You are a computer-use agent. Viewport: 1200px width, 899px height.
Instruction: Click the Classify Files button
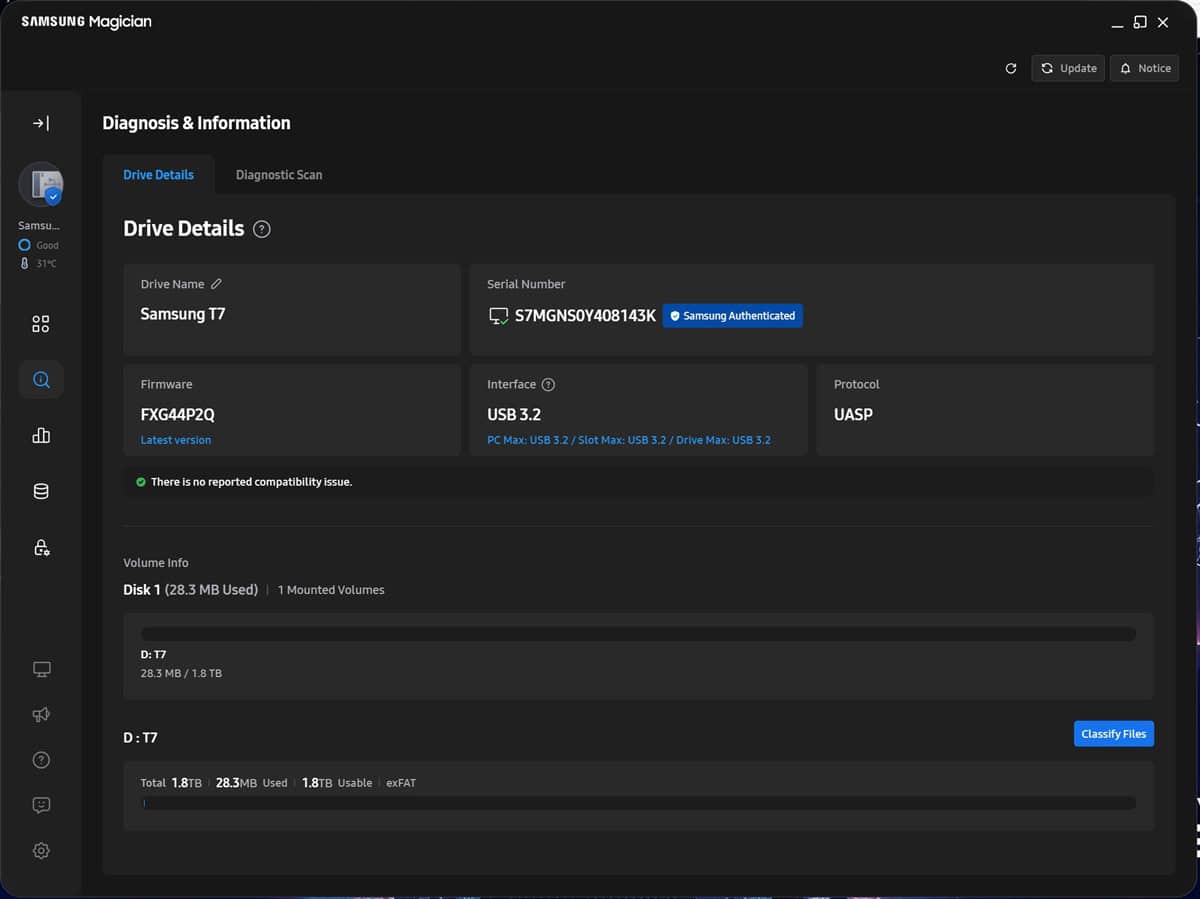(1113, 734)
